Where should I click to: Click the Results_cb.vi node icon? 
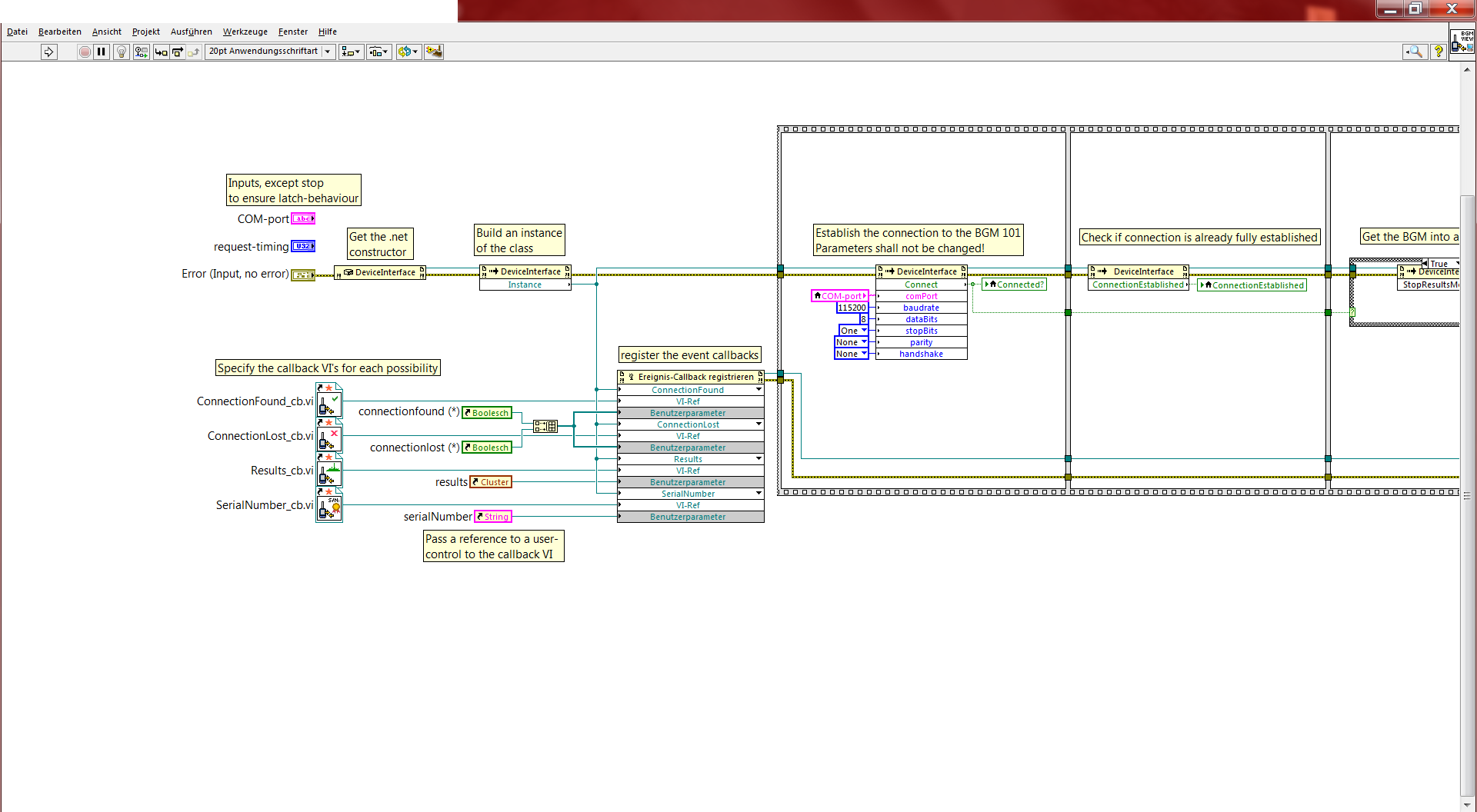(x=329, y=471)
